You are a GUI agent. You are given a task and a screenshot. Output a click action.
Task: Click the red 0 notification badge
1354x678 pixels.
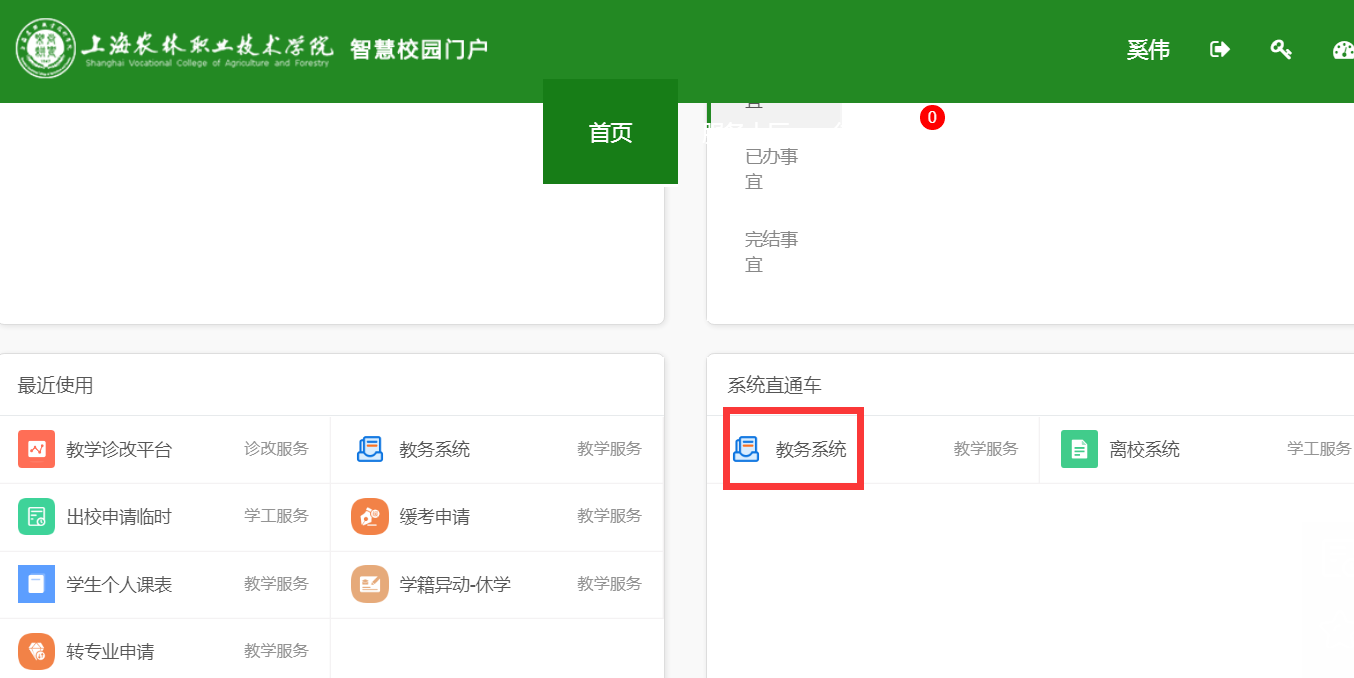click(x=932, y=118)
